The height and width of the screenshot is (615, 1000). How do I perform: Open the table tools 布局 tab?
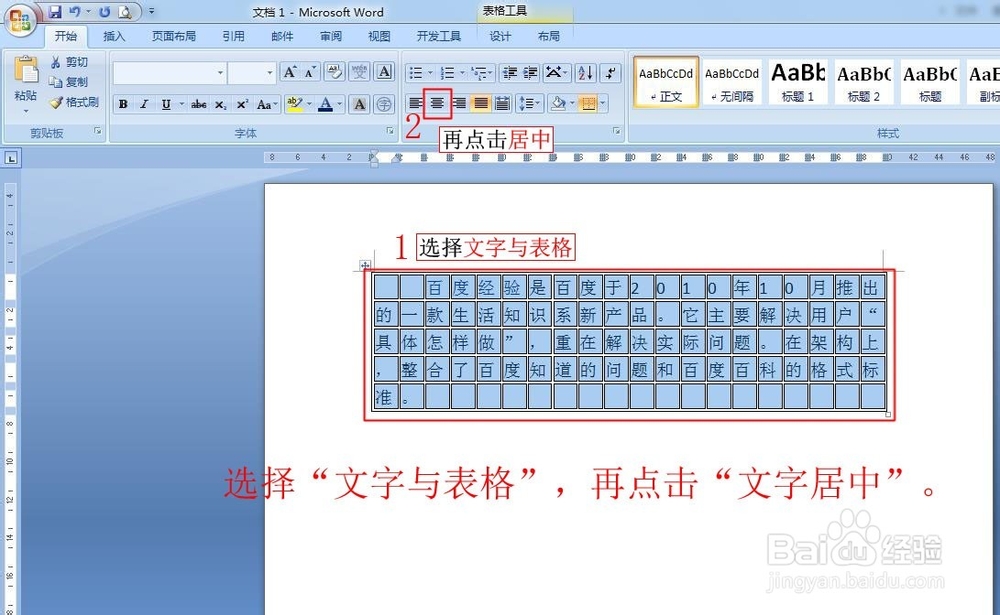click(x=548, y=36)
